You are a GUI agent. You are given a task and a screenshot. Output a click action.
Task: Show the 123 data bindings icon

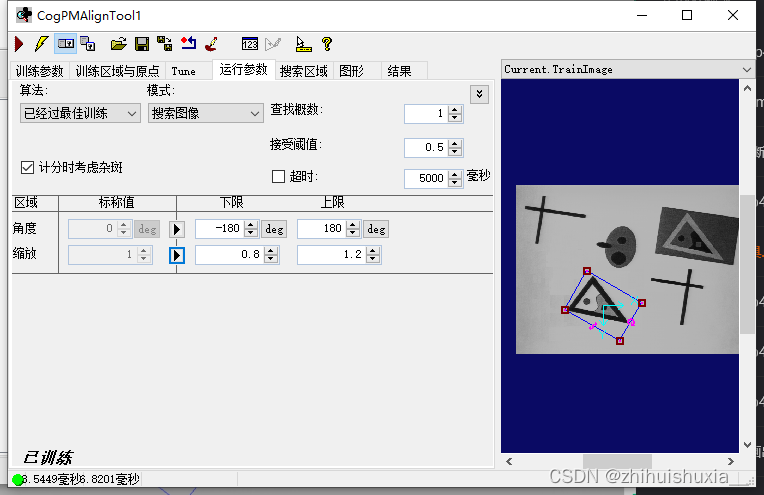click(x=249, y=44)
